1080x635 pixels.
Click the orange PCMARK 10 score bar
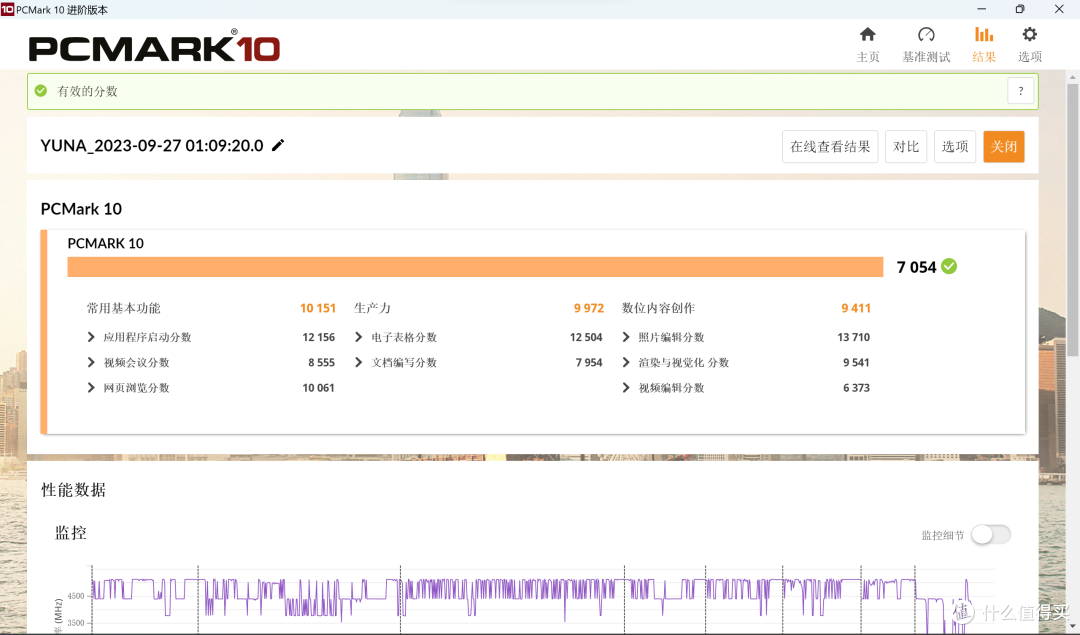click(475, 267)
